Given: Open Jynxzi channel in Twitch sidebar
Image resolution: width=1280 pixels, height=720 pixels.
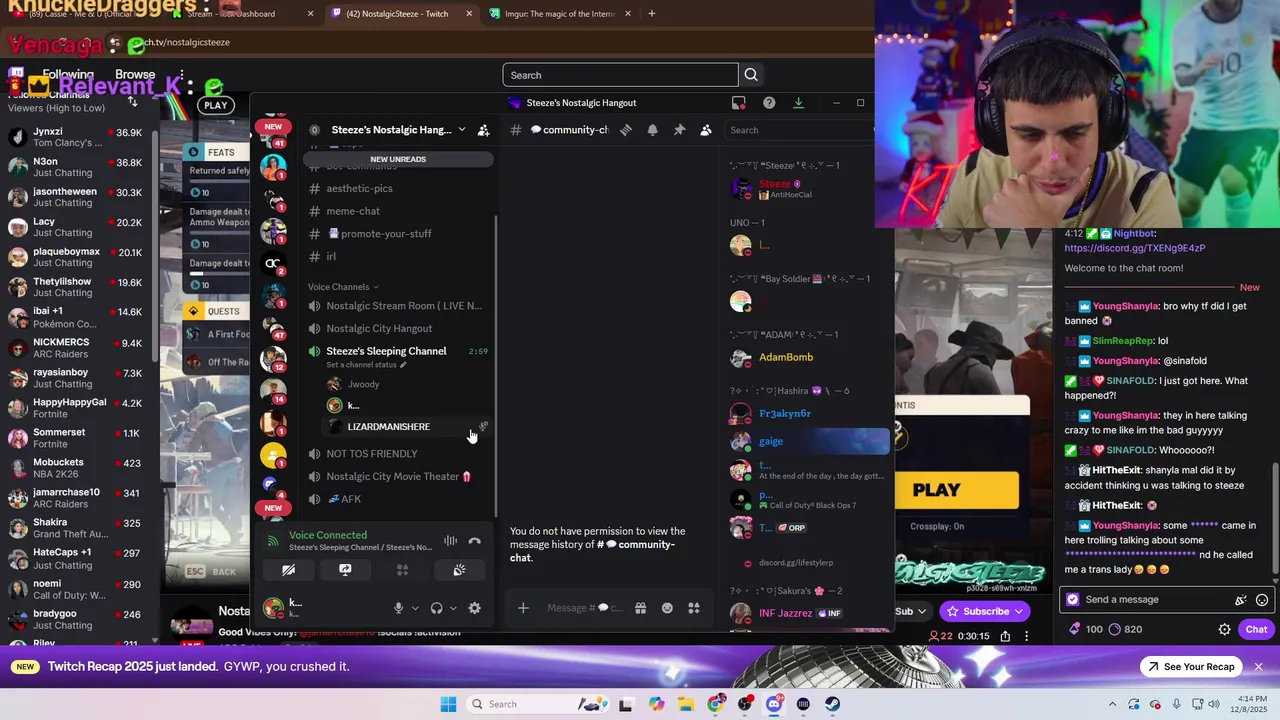Looking at the screenshot, I should pyautogui.click(x=78, y=137).
